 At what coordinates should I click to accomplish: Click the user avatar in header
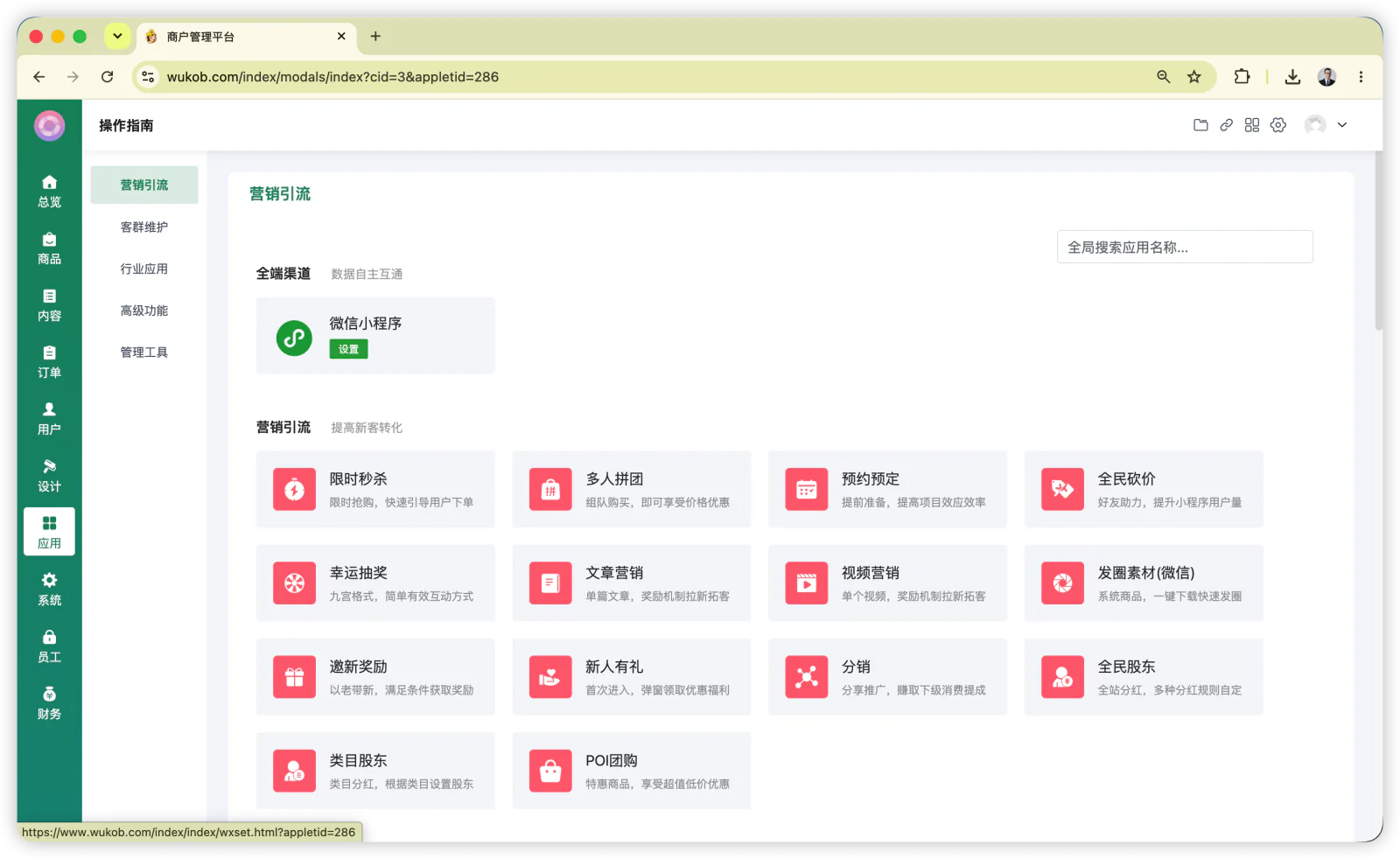tap(1315, 125)
